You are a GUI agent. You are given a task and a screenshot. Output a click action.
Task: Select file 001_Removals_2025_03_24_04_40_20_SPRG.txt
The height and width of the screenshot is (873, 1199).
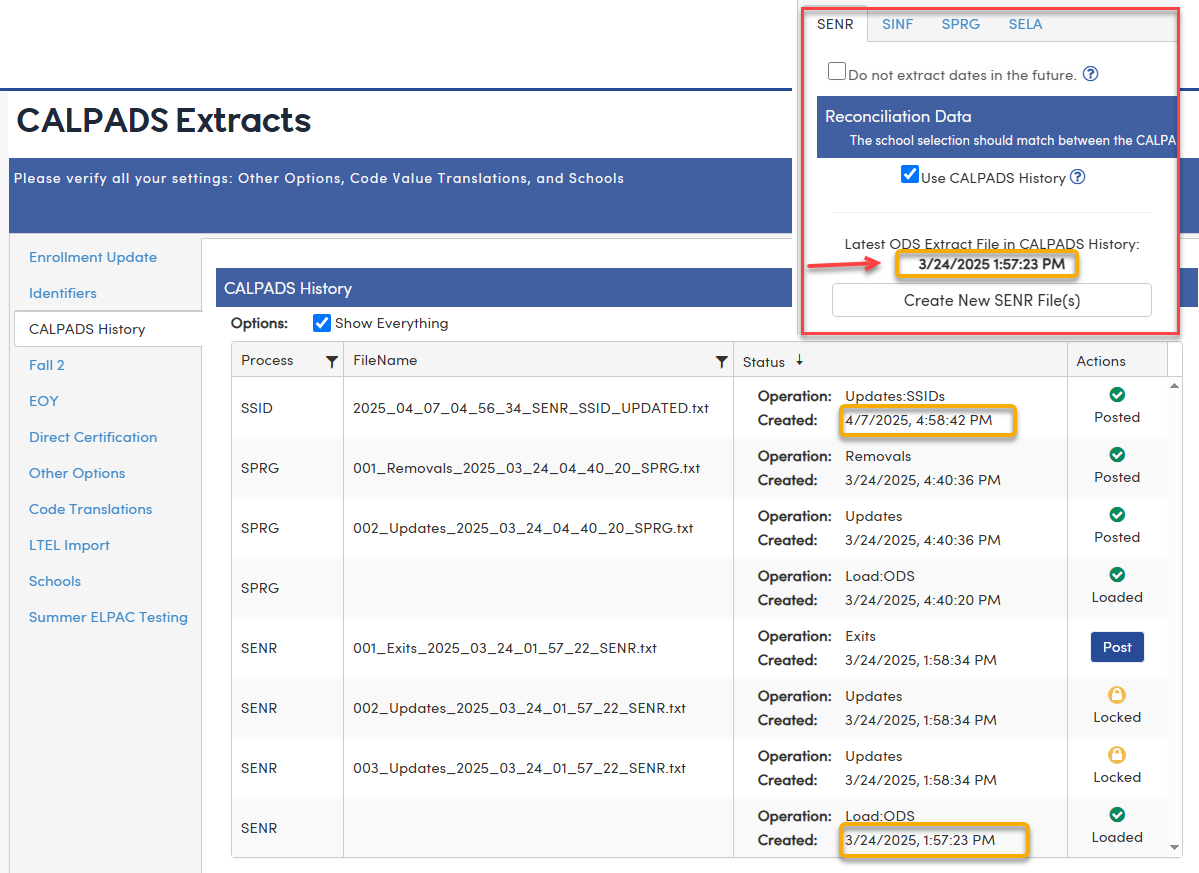(527, 468)
